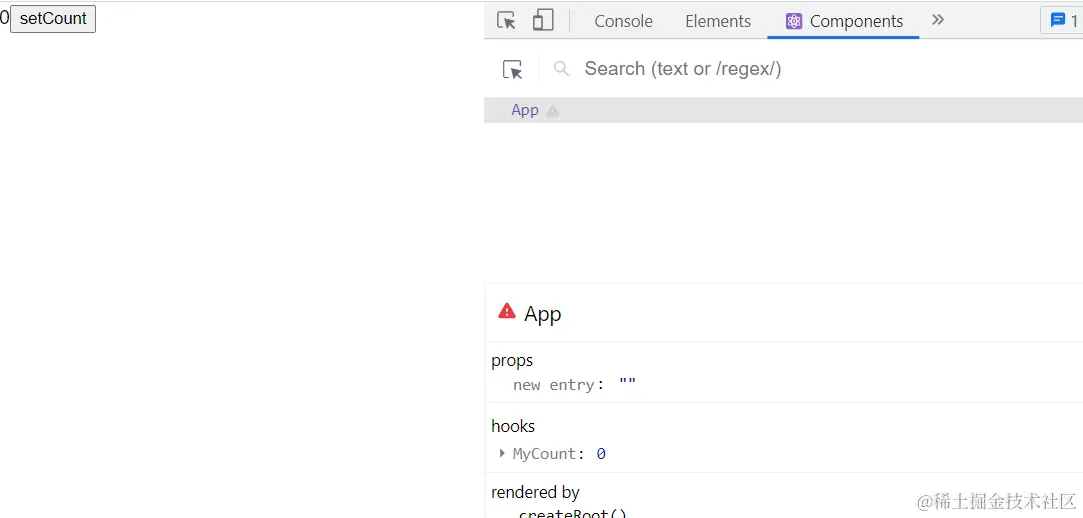Click the DevTools inspect element icon

point(507,20)
